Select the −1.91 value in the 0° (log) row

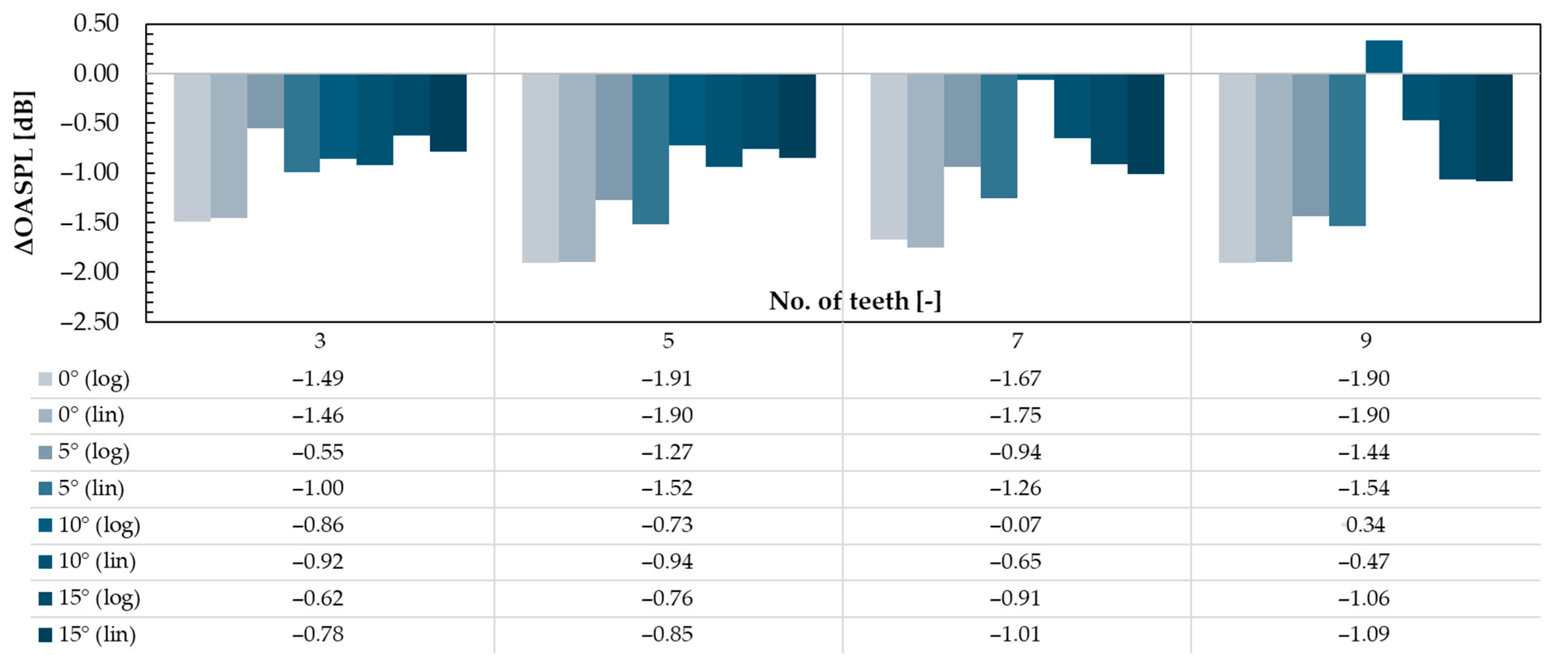click(666, 379)
